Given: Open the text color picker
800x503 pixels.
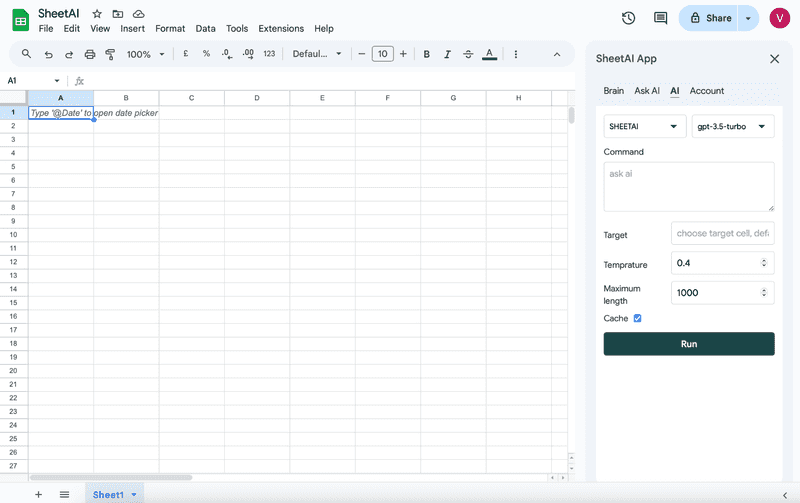Looking at the screenshot, I should (x=489, y=54).
